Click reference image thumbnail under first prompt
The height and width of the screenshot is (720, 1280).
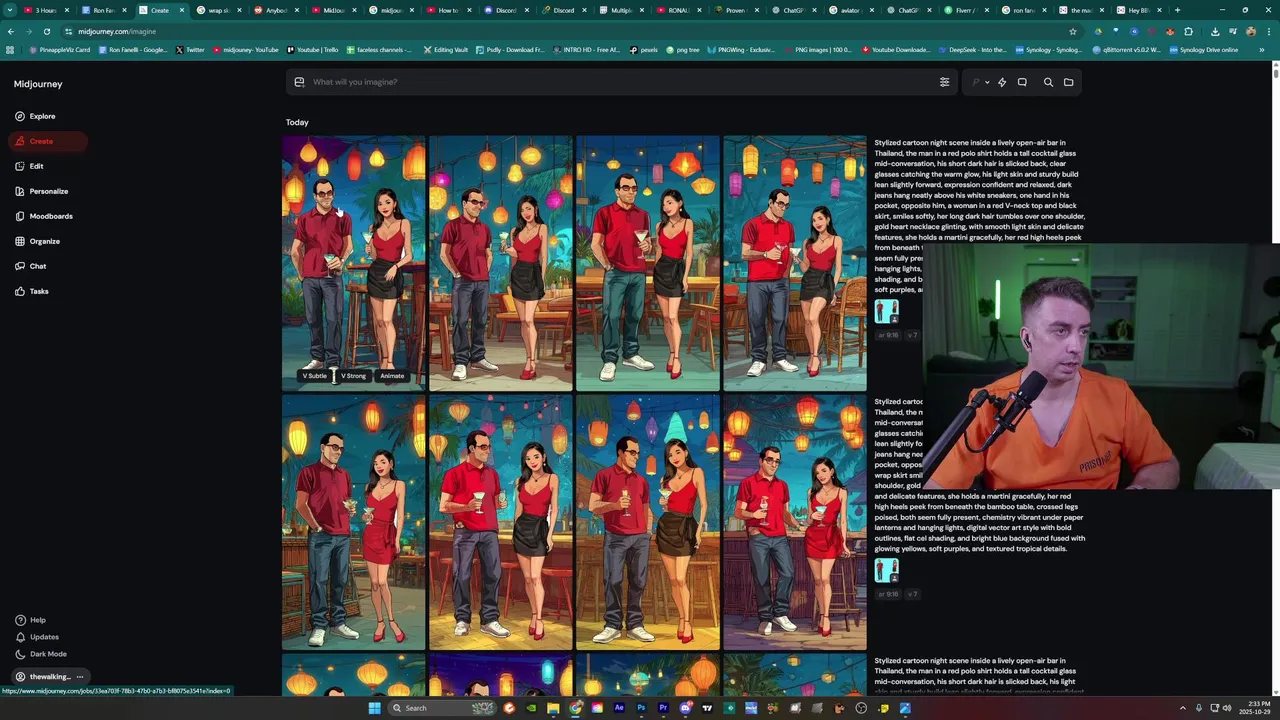[x=886, y=312]
